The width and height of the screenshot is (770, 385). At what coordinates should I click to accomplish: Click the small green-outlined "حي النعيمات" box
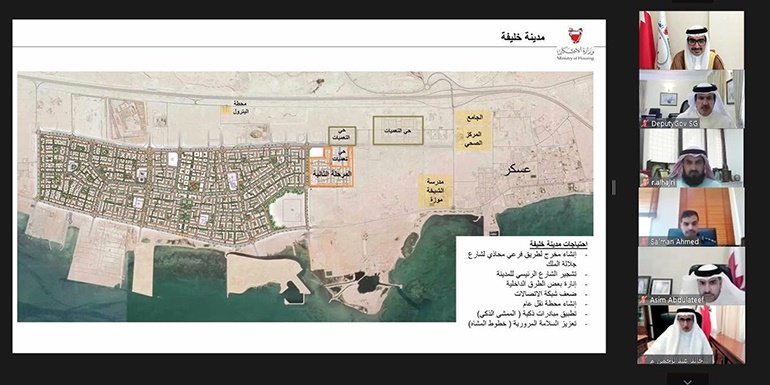[342, 136]
